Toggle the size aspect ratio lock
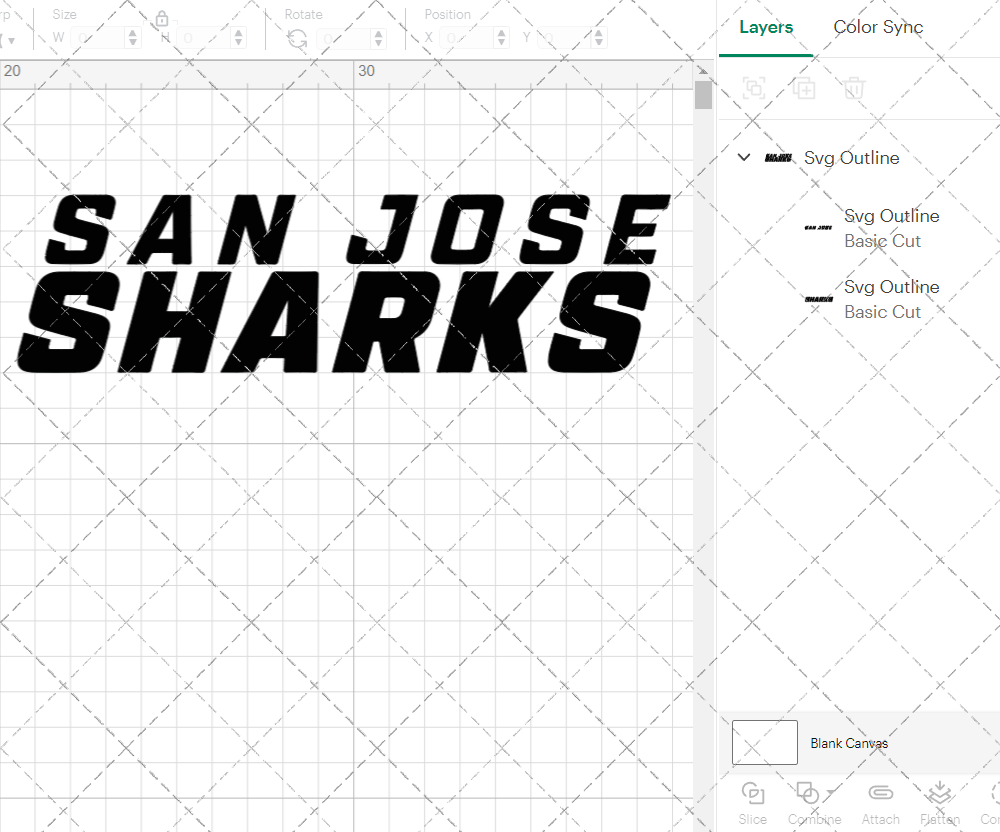 point(161,18)
